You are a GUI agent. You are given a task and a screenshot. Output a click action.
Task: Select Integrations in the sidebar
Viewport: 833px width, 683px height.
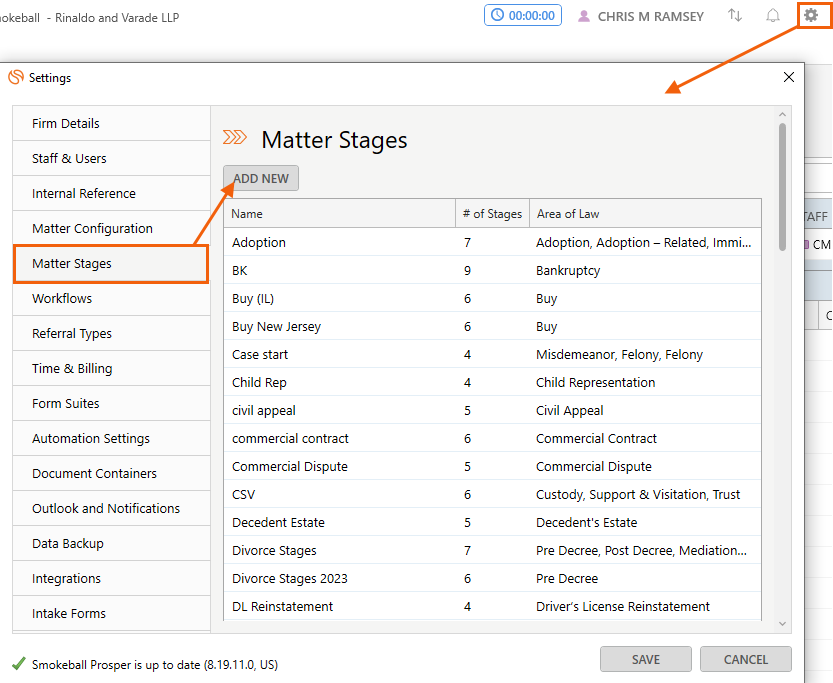click(x=112, y=579)
